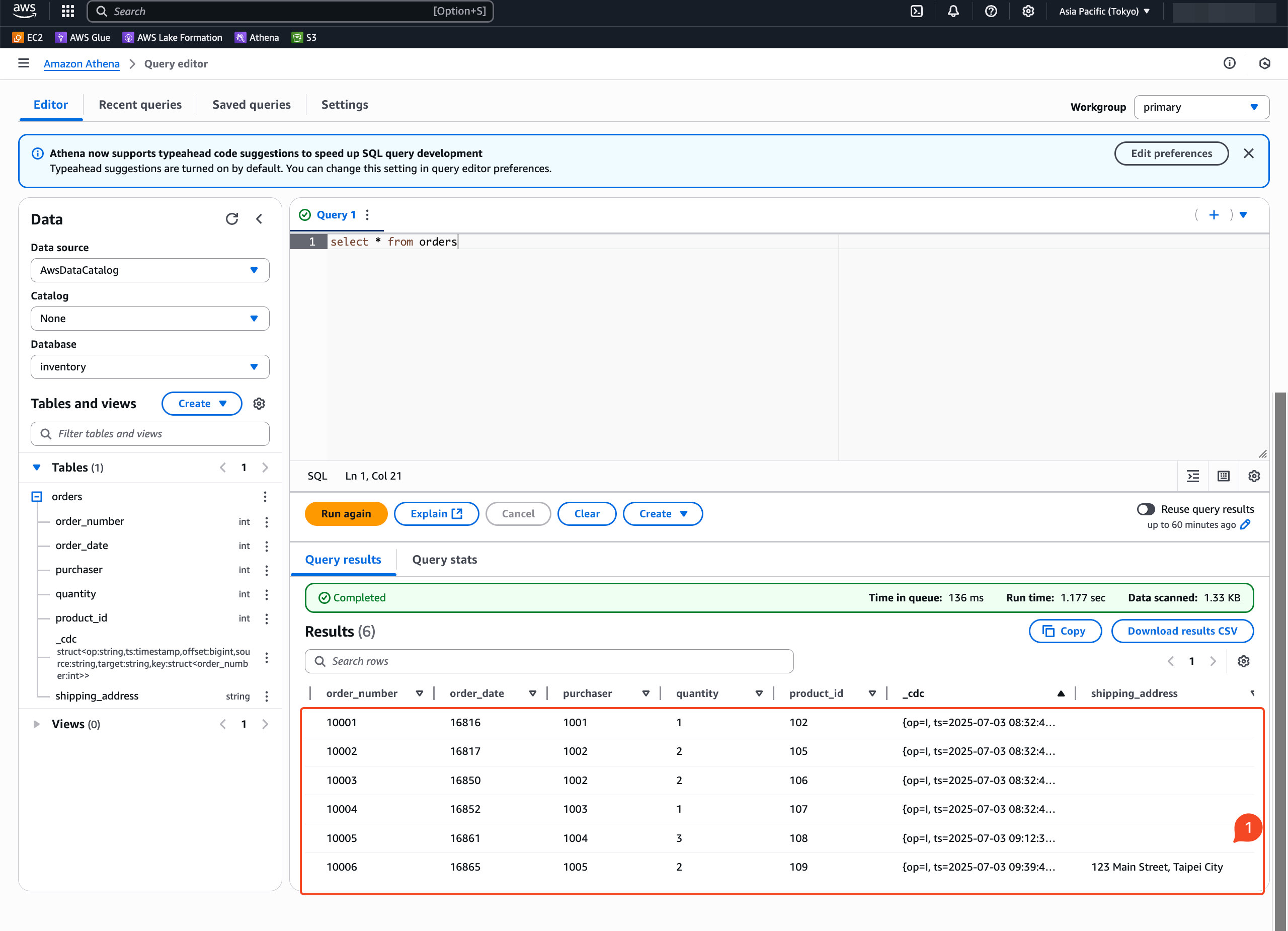Open the Database dropdown showing inventory
The image size is (1288, 931).
150,367
